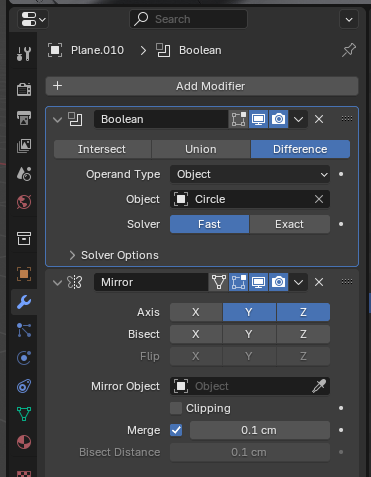Screen dimensions: 371x477
Task: Collapse the Boolean modifier panel
Action: [58, 119]
